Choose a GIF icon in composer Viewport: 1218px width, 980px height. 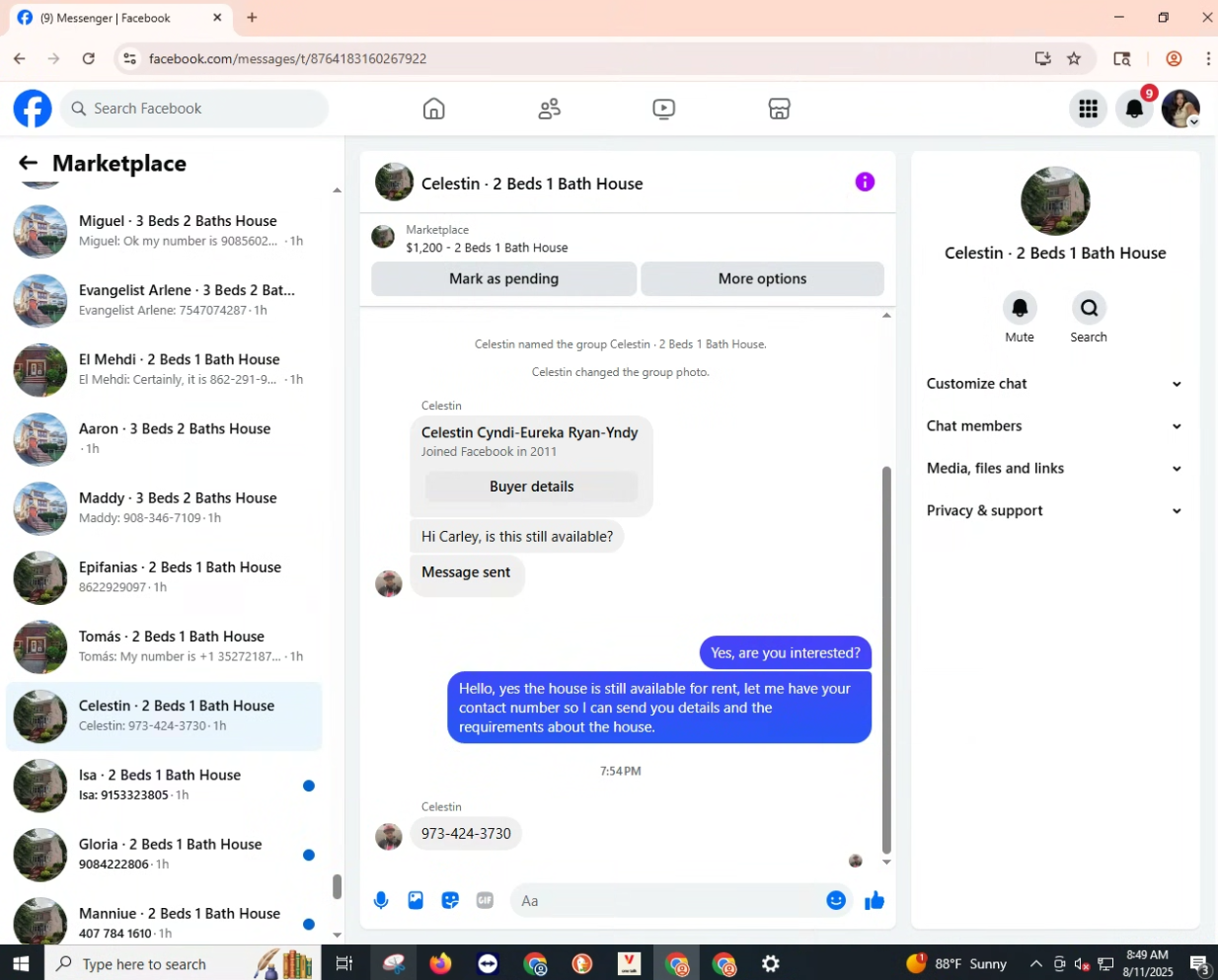tap(485, 900)
